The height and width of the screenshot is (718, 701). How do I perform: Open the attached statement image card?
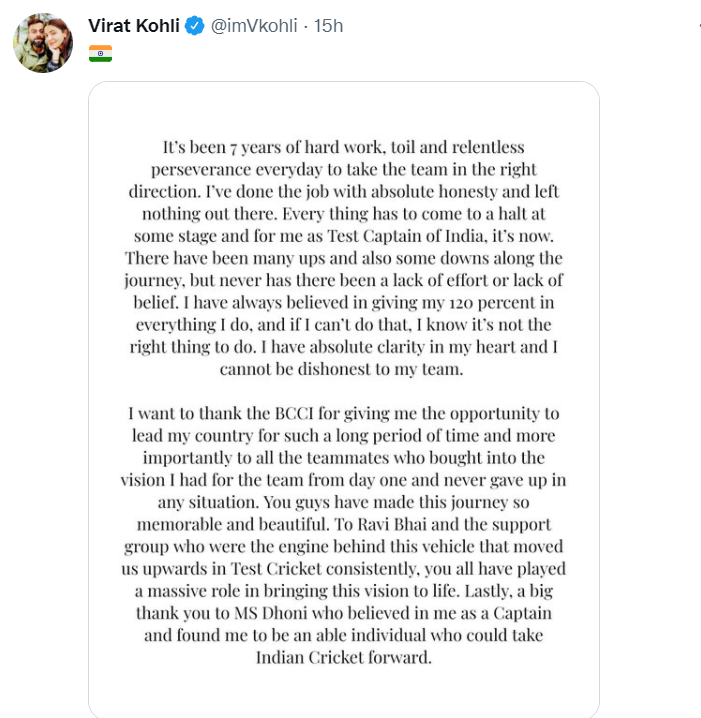click(x=344, y=399)
